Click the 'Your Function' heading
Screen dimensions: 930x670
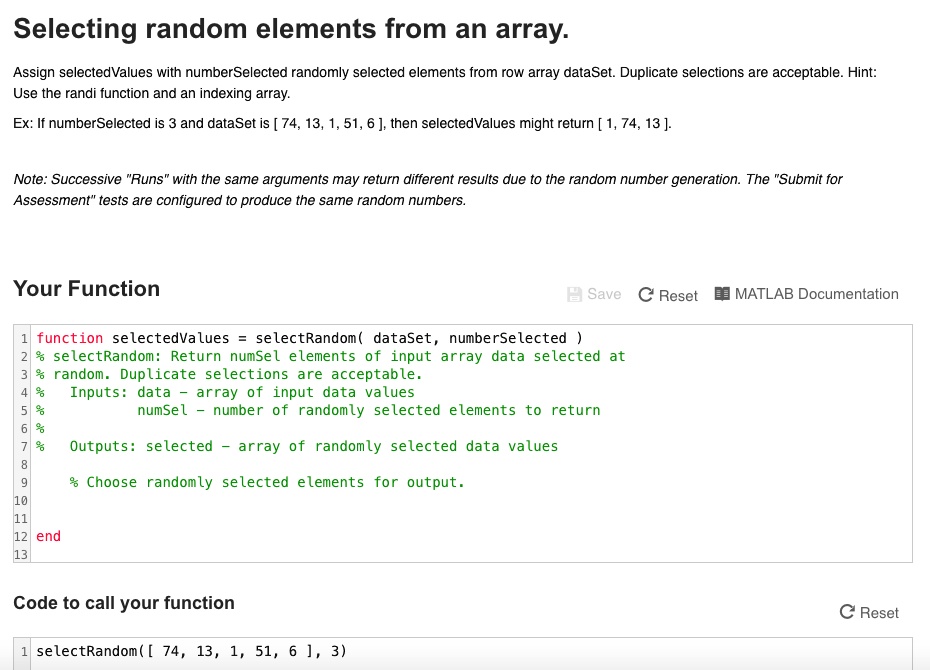(87, 289)
